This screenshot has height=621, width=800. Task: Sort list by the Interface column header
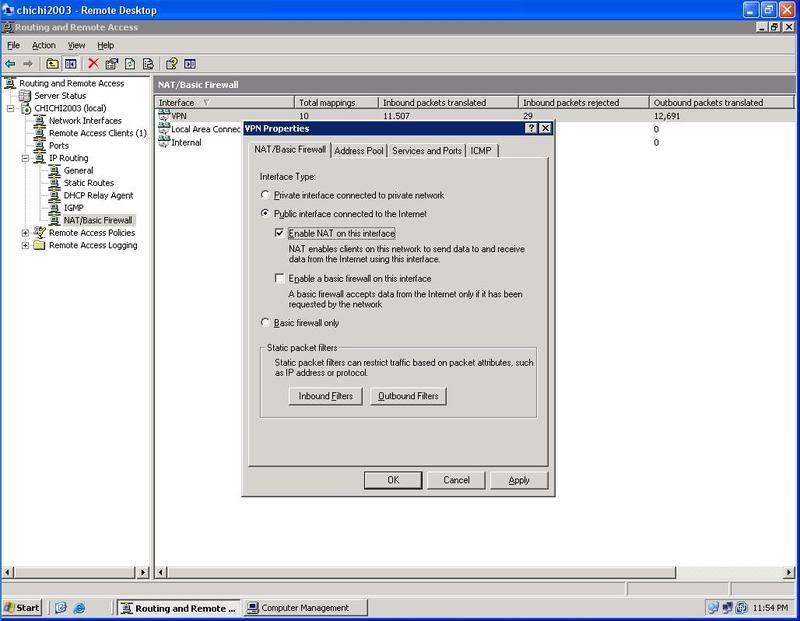[225, 103]
